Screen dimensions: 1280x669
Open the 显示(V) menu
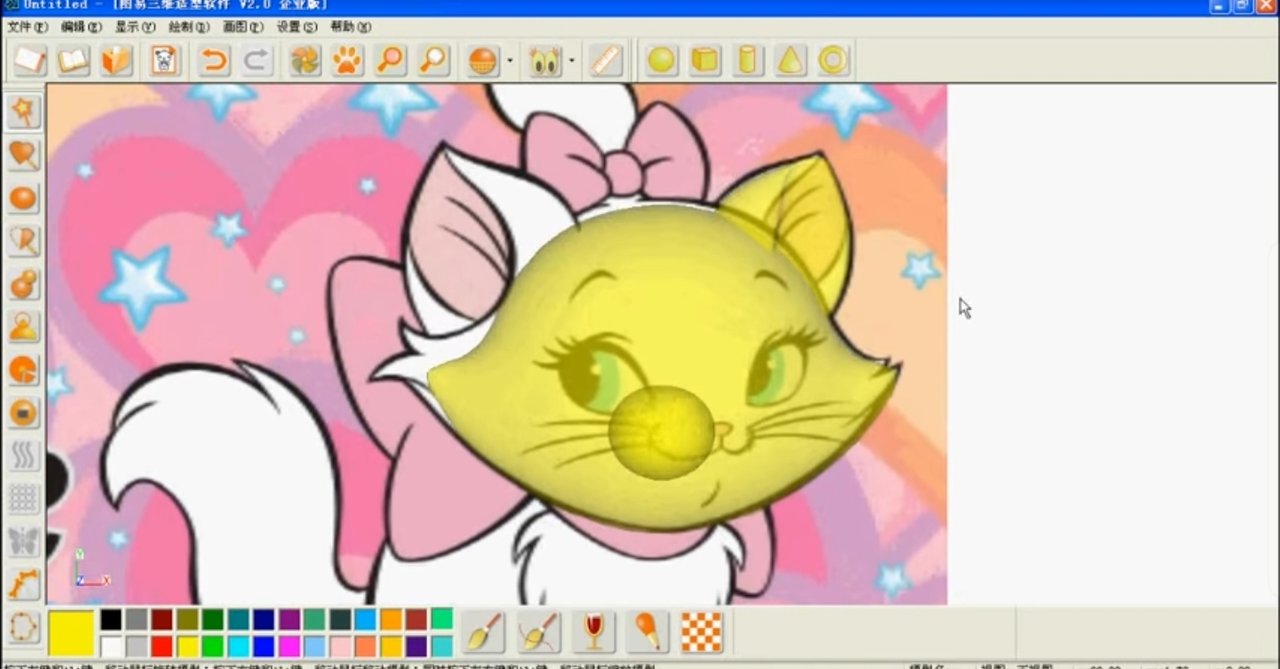pos(135,27)
